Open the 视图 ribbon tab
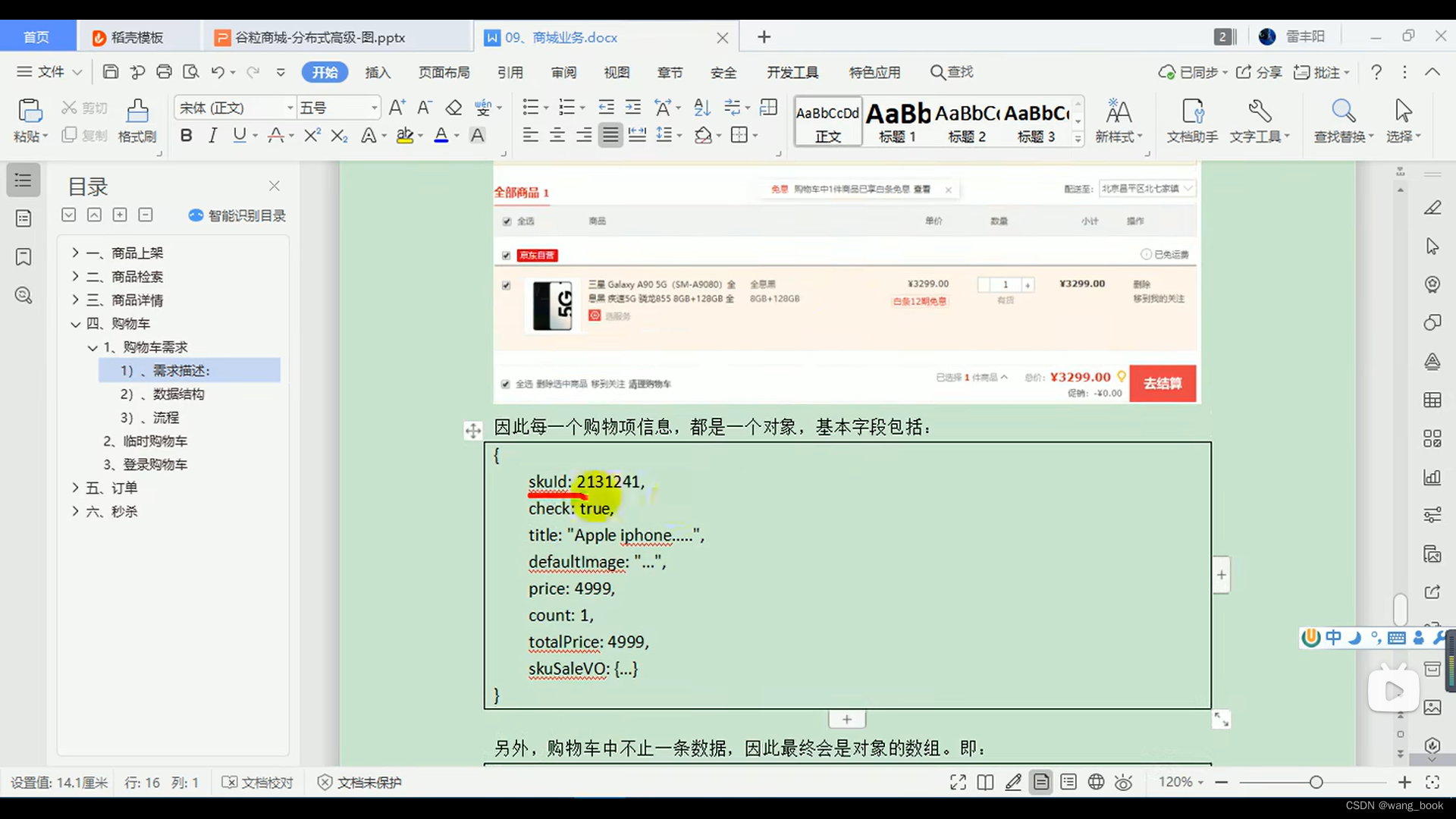This screenshot has width=1456, height=819. coord(617,72)
